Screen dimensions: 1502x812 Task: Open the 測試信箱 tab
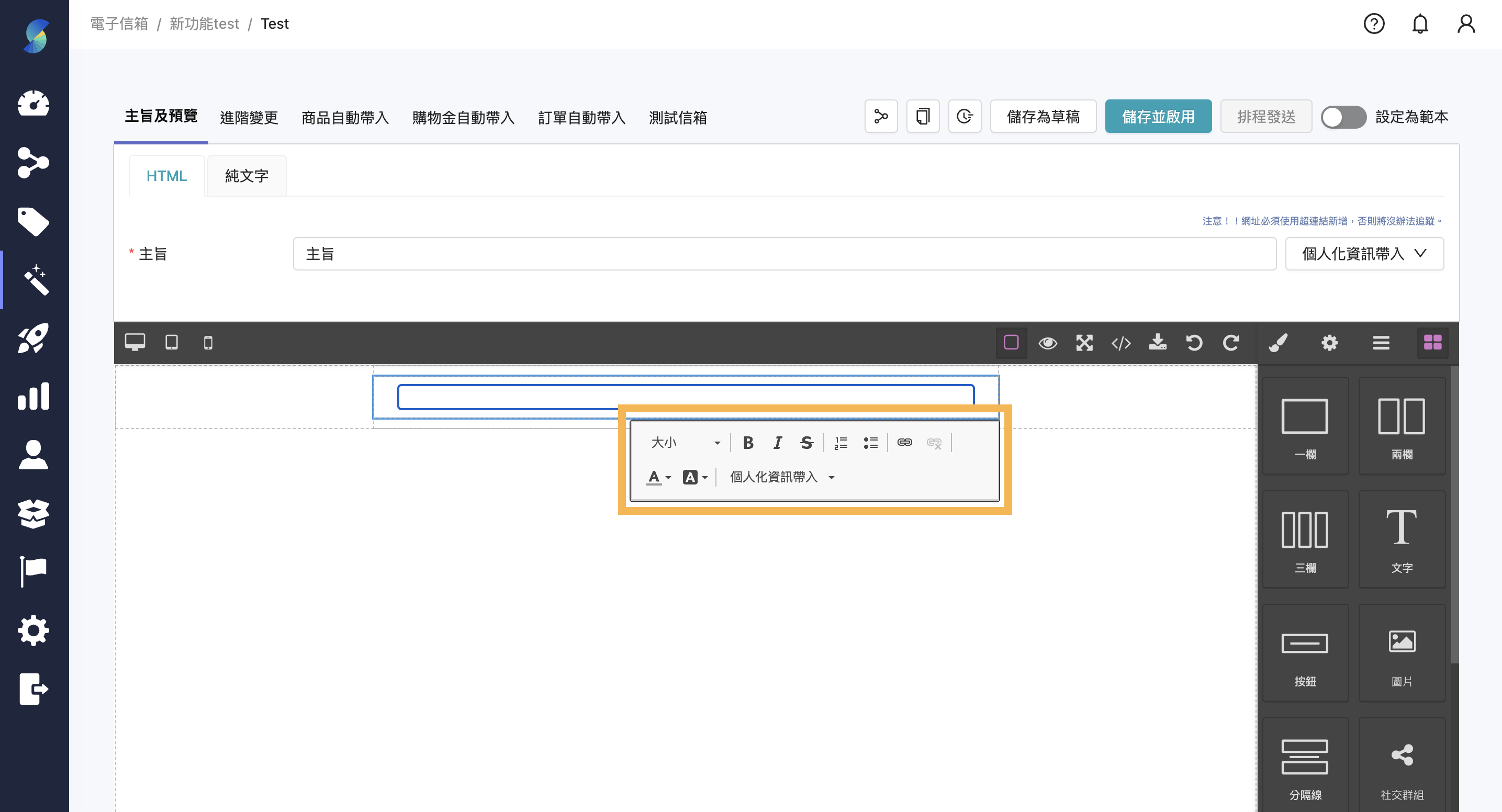pos(677,118)
